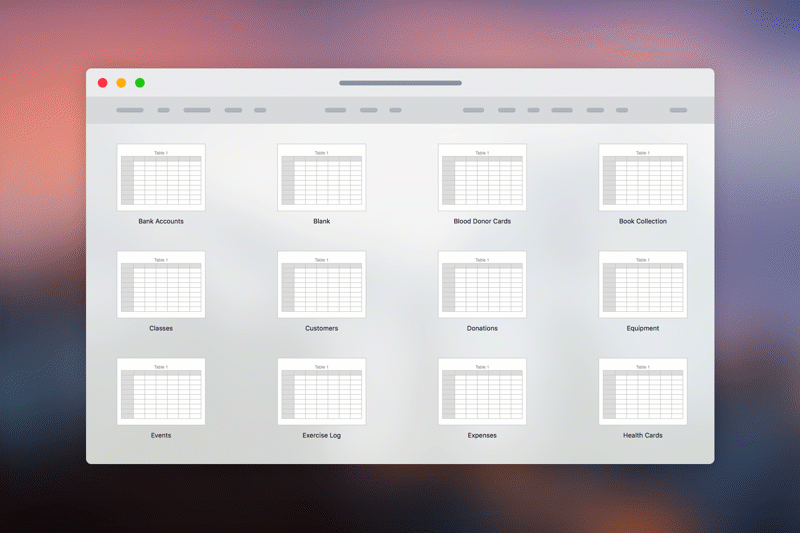The height and width of the screenshot is (533, 800).
Task: Open the Health Cards template thumbnail
Action: (x=643, y=391)
